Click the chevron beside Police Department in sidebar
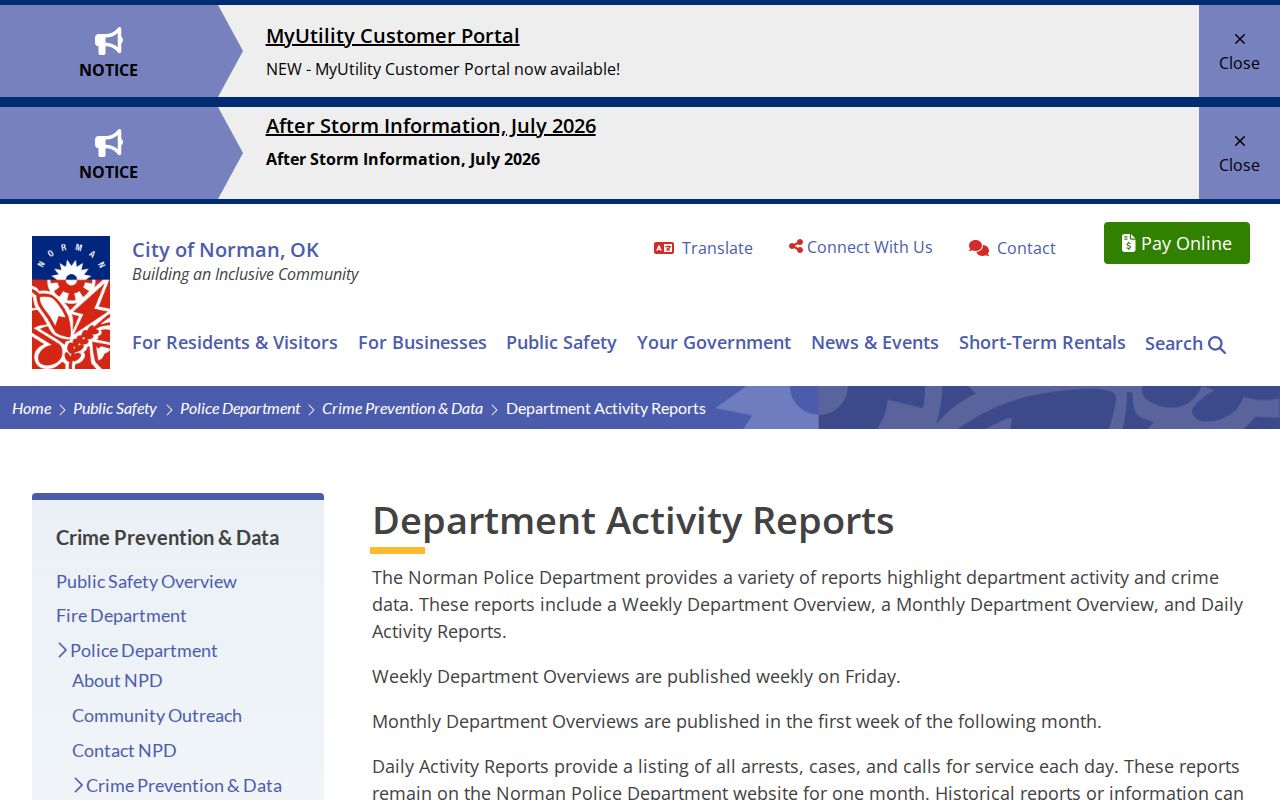 click(x=63, y=650)
